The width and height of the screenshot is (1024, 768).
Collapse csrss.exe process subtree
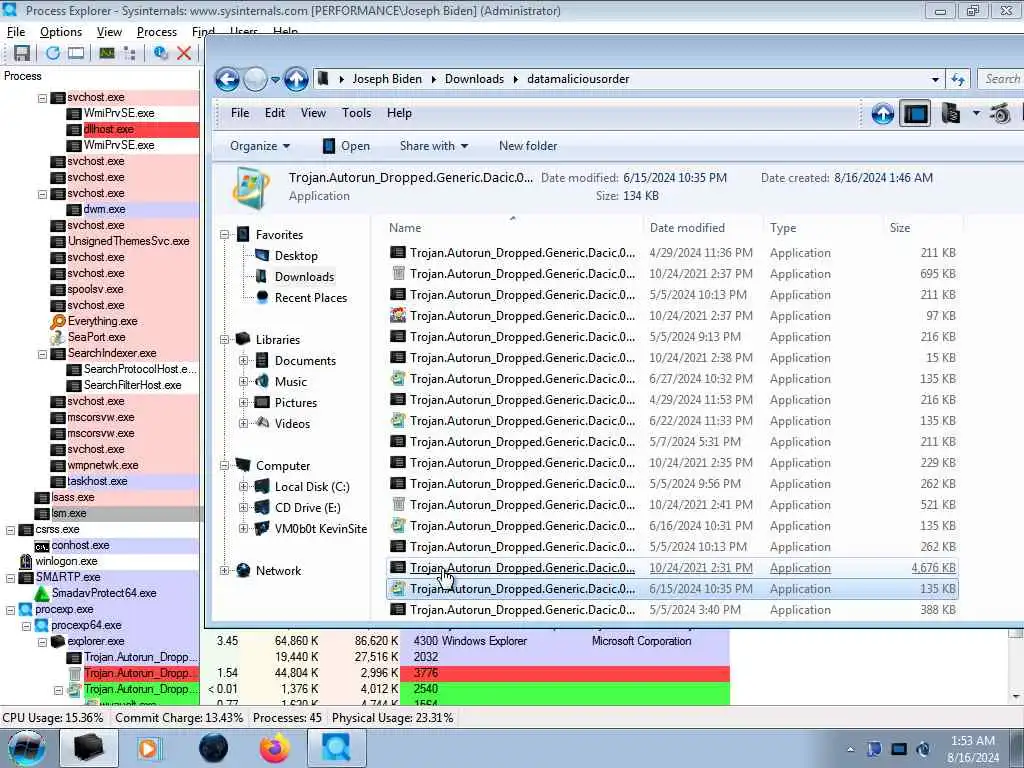10,530
